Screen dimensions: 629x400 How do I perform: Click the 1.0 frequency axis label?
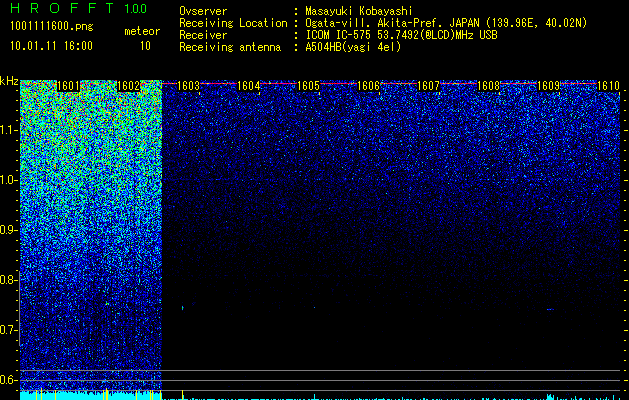point(9,181)
